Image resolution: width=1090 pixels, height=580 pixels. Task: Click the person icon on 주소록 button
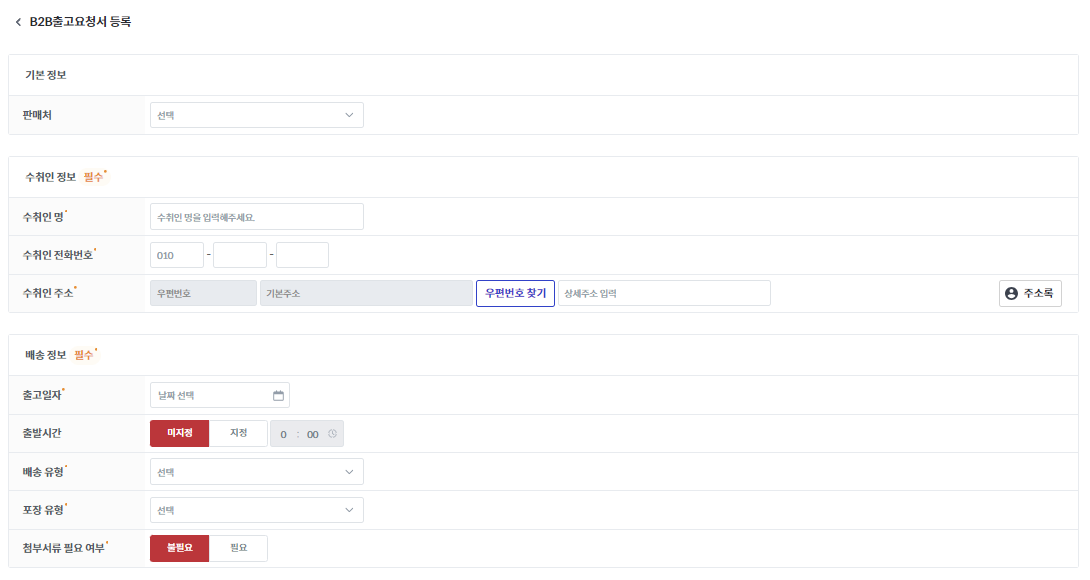pyautogui.click(x=1011, y=293)
